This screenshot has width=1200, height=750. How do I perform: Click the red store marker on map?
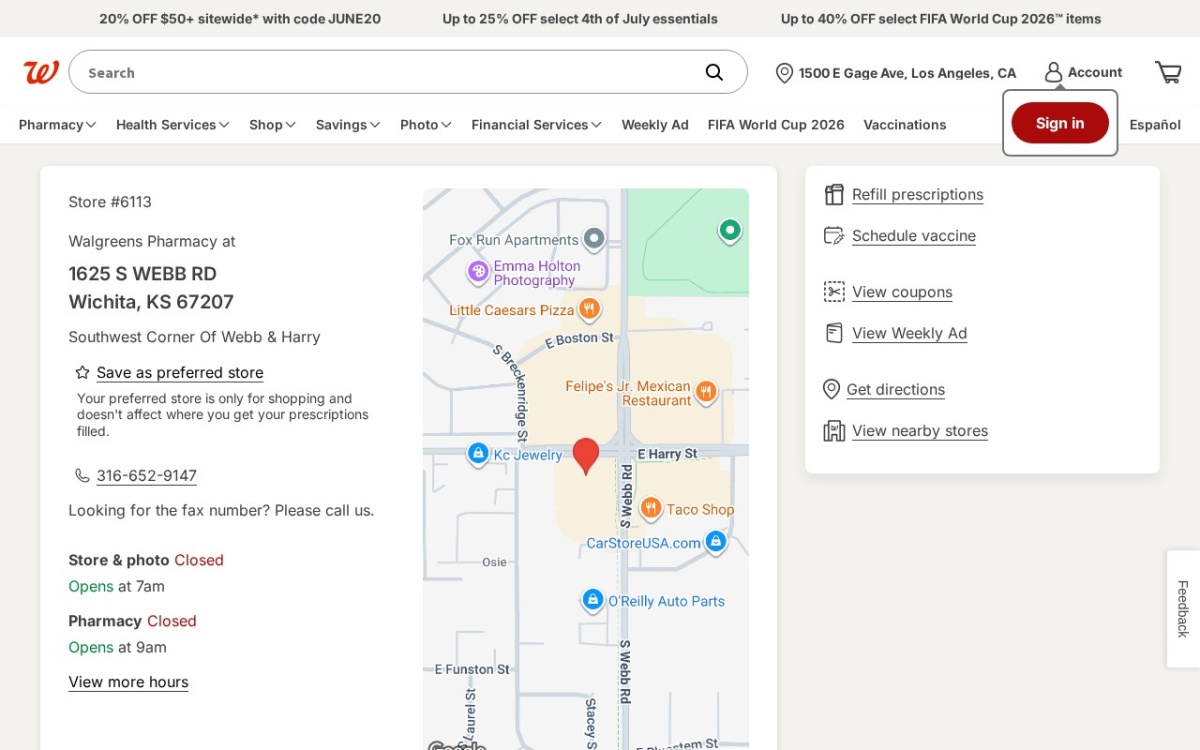586,455
